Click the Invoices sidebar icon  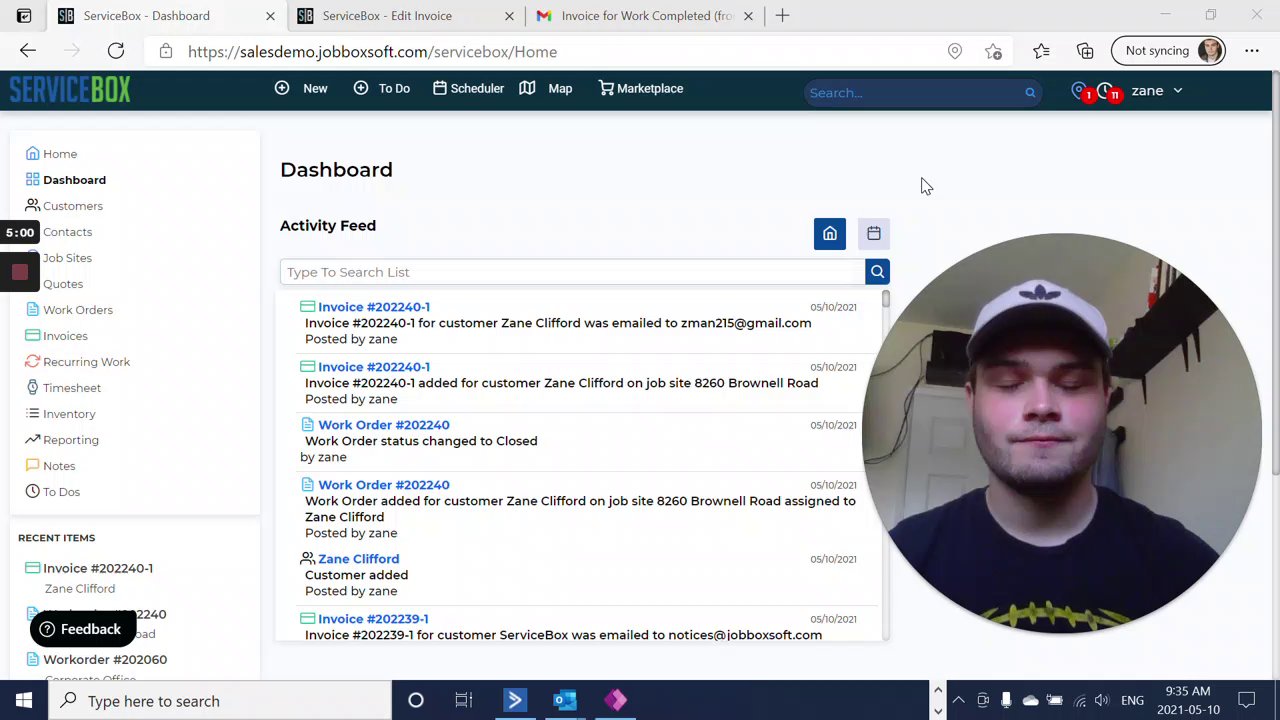click(32, 335)
